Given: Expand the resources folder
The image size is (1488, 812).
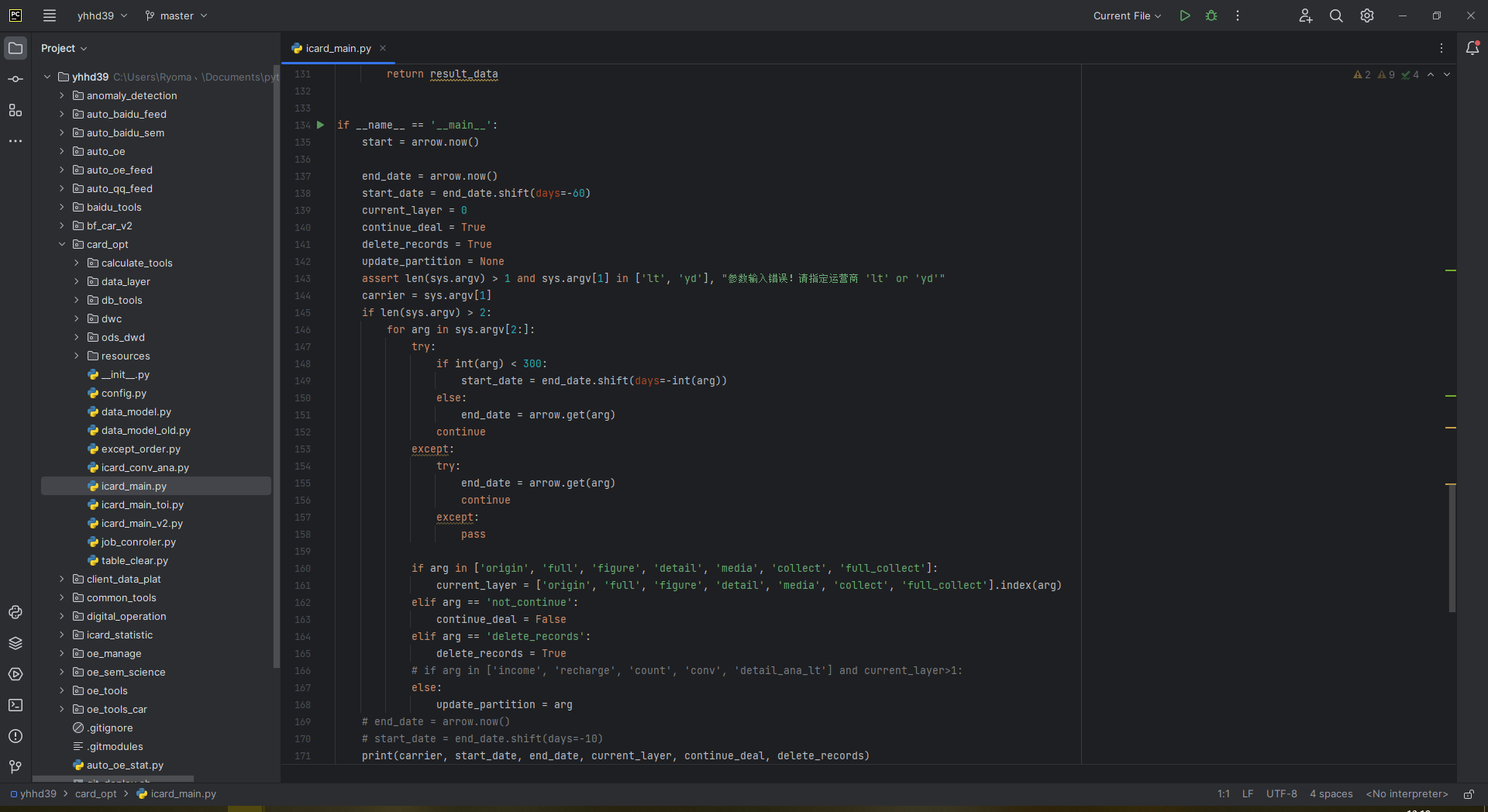Looking at the screenshot, I should coord(77,356).
